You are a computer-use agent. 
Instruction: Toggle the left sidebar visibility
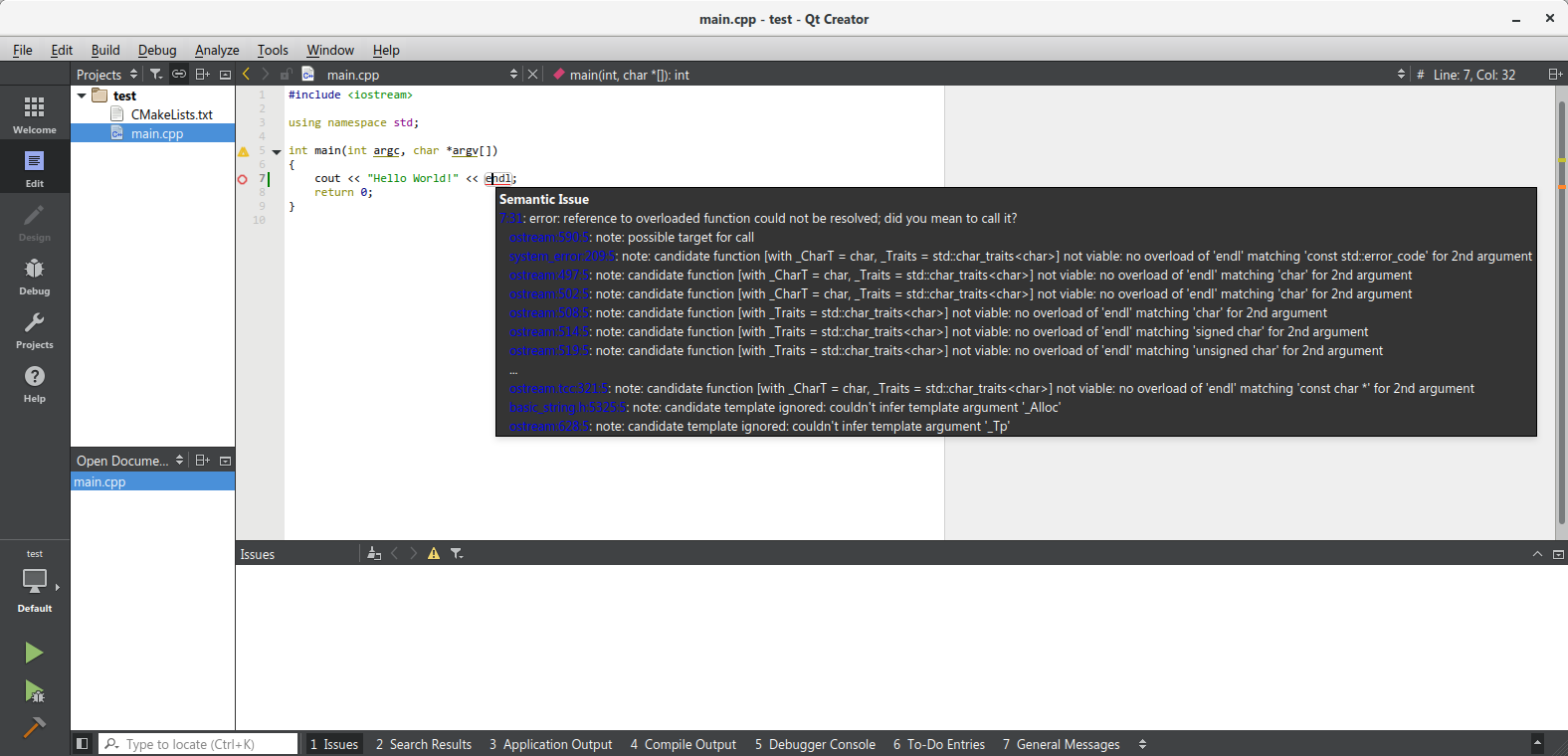(83, 743)
